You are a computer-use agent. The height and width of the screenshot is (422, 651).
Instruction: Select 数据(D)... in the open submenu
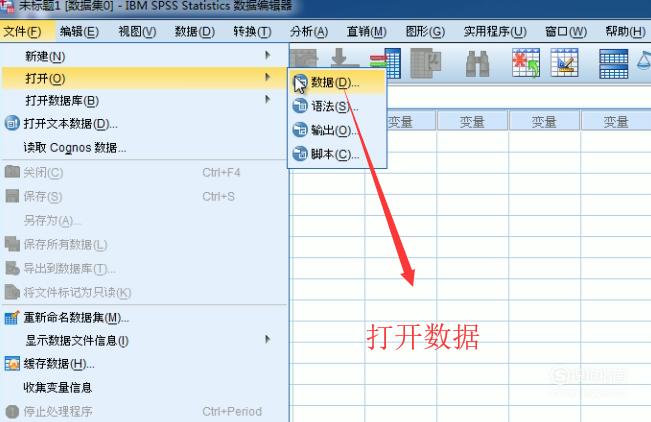pyautogui.click(x=337, y=83)
